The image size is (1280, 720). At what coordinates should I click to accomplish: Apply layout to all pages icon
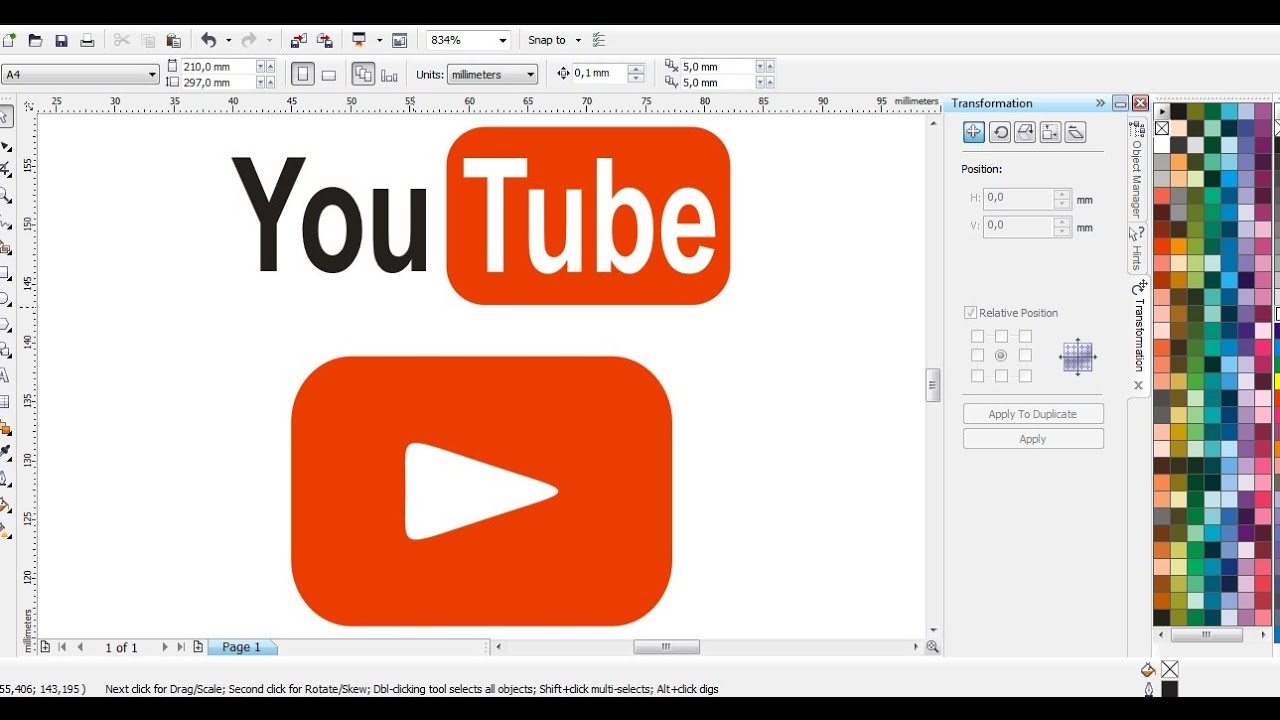(363, 74)
